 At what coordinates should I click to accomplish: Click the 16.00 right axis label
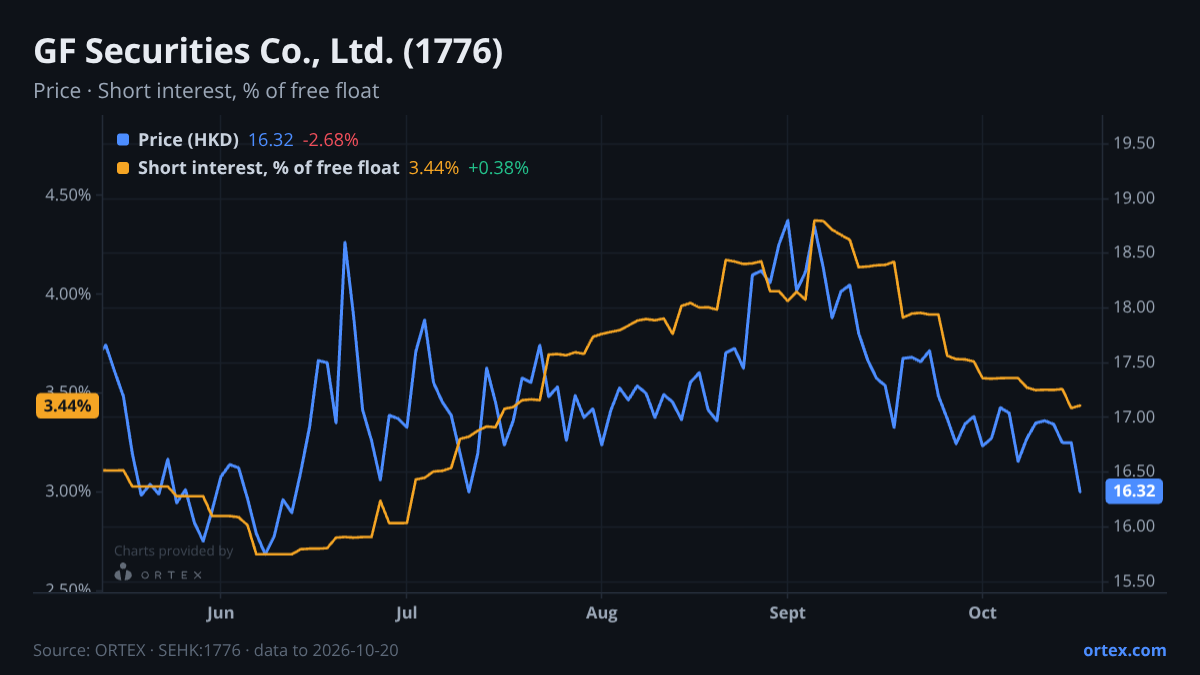tap(1133, 526)
